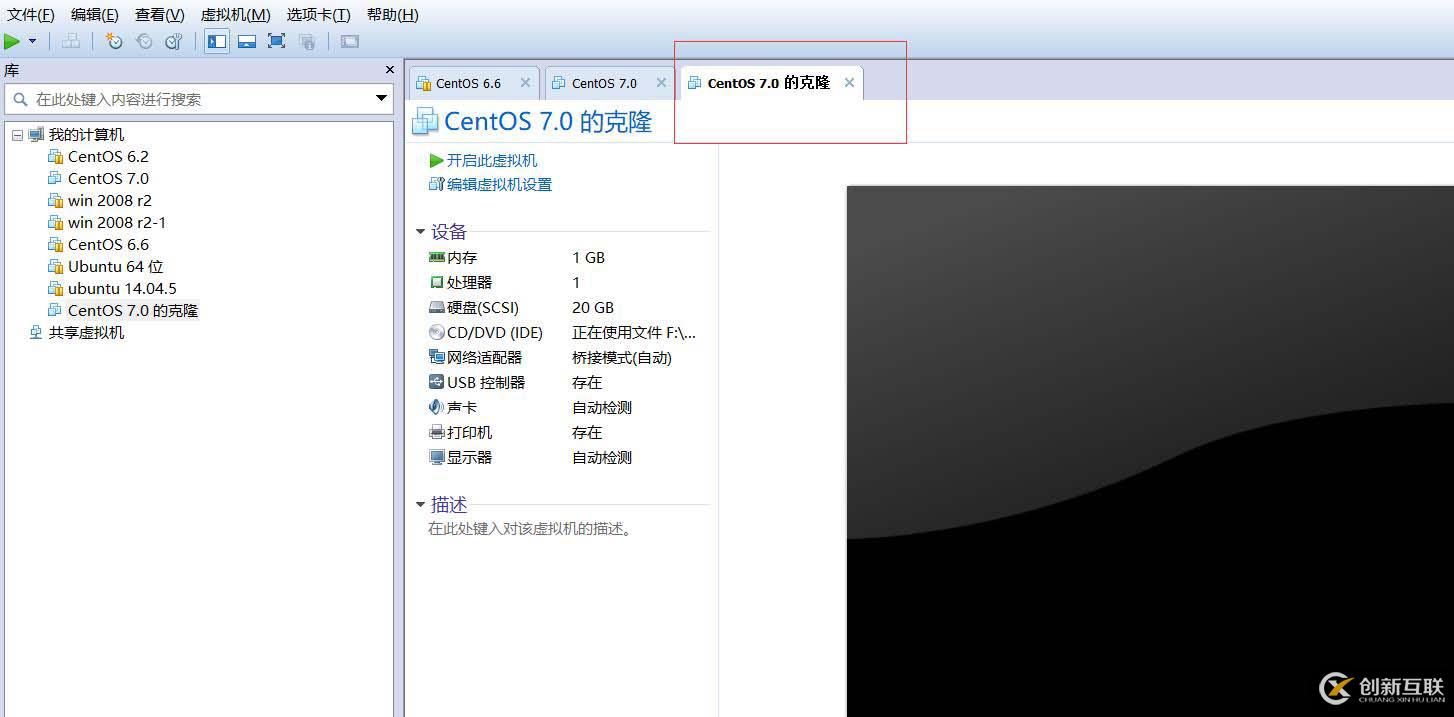Toggle the library sidebar panel icon
Viewport: 1454px width, 717px height.
click(216, 41)
